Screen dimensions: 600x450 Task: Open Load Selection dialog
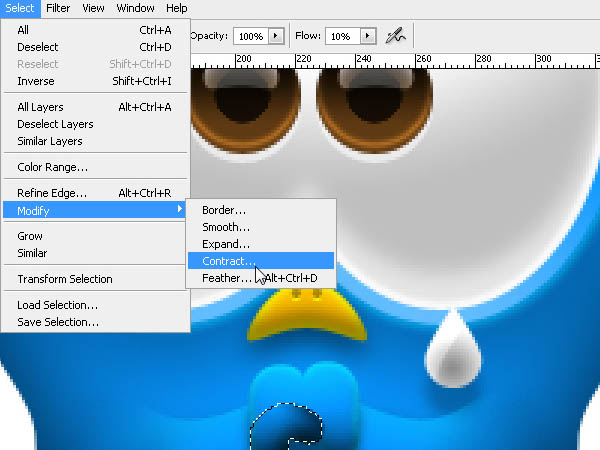point(94,305)
